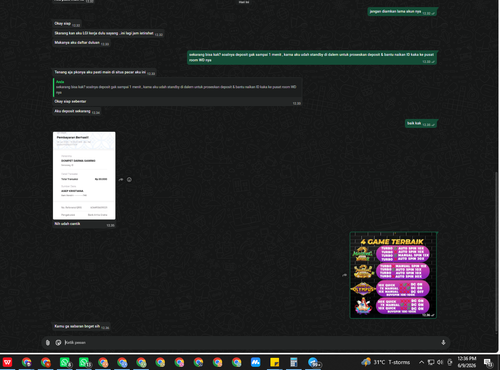Select the sent 'baik kak' message
Screen dimensions: 500x370
(421, 123)
